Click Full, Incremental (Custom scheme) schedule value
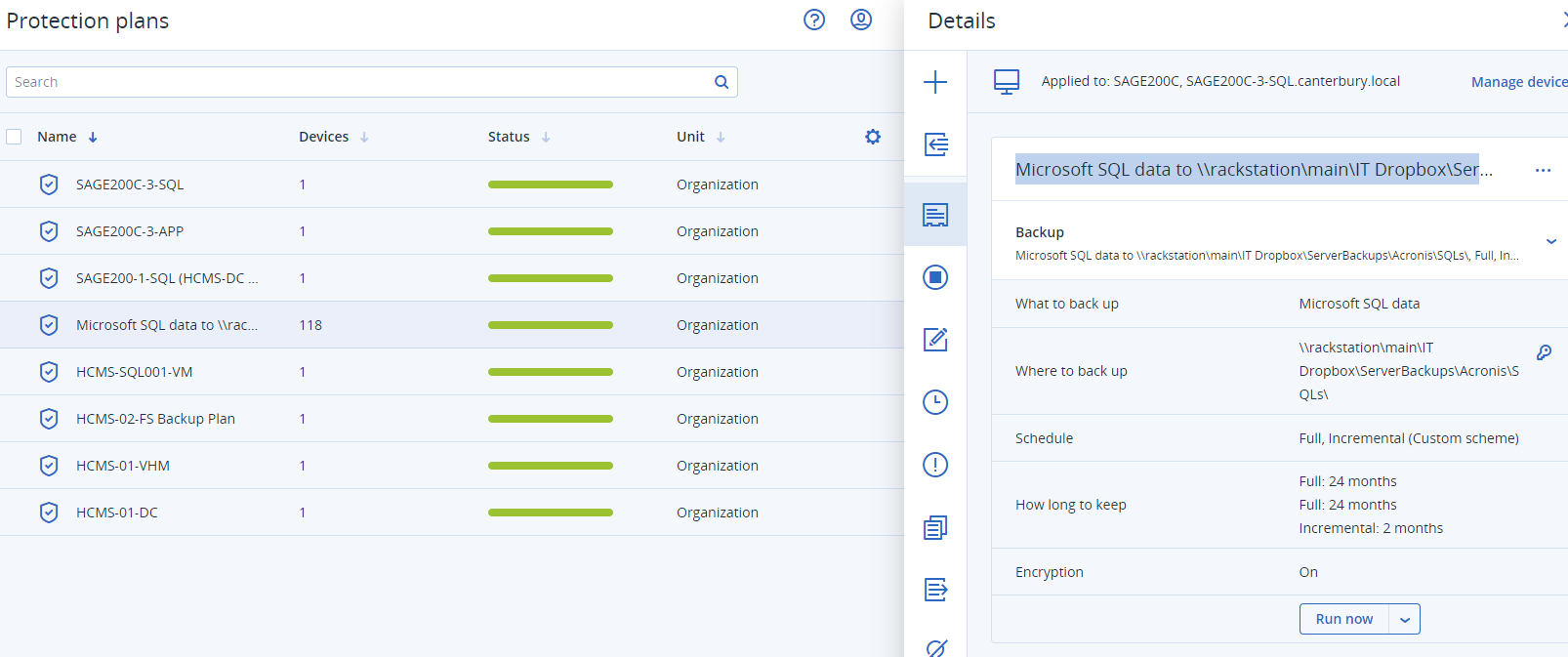 1409,438
